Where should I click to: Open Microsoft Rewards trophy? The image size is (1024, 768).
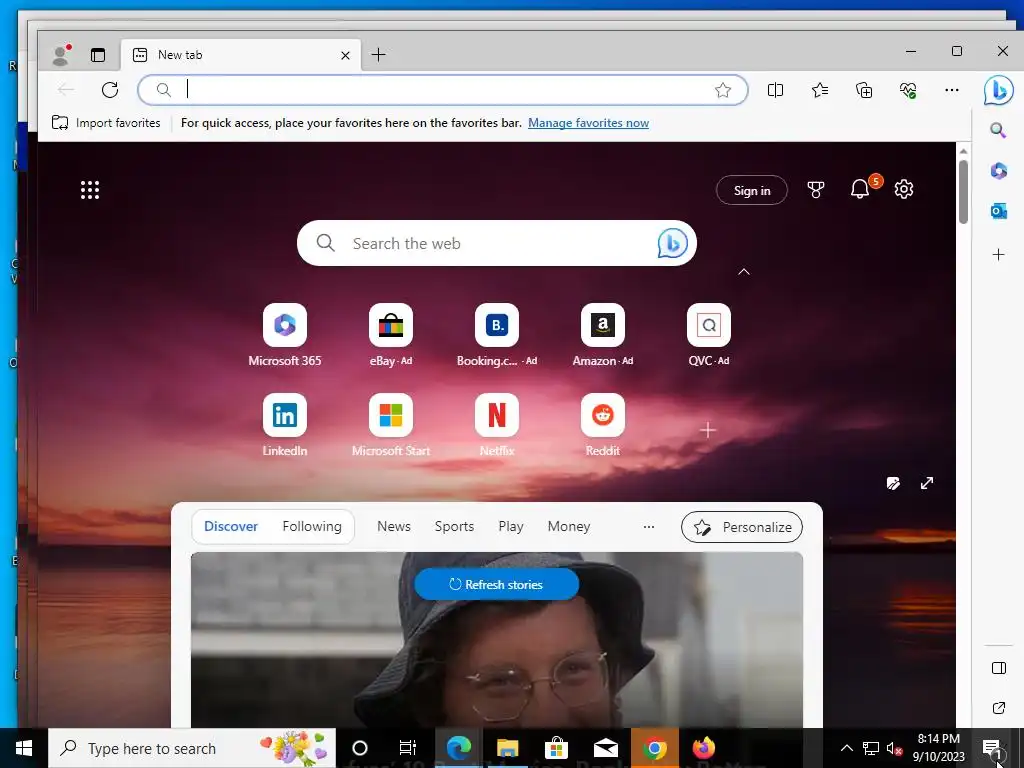tap(816, 190)
